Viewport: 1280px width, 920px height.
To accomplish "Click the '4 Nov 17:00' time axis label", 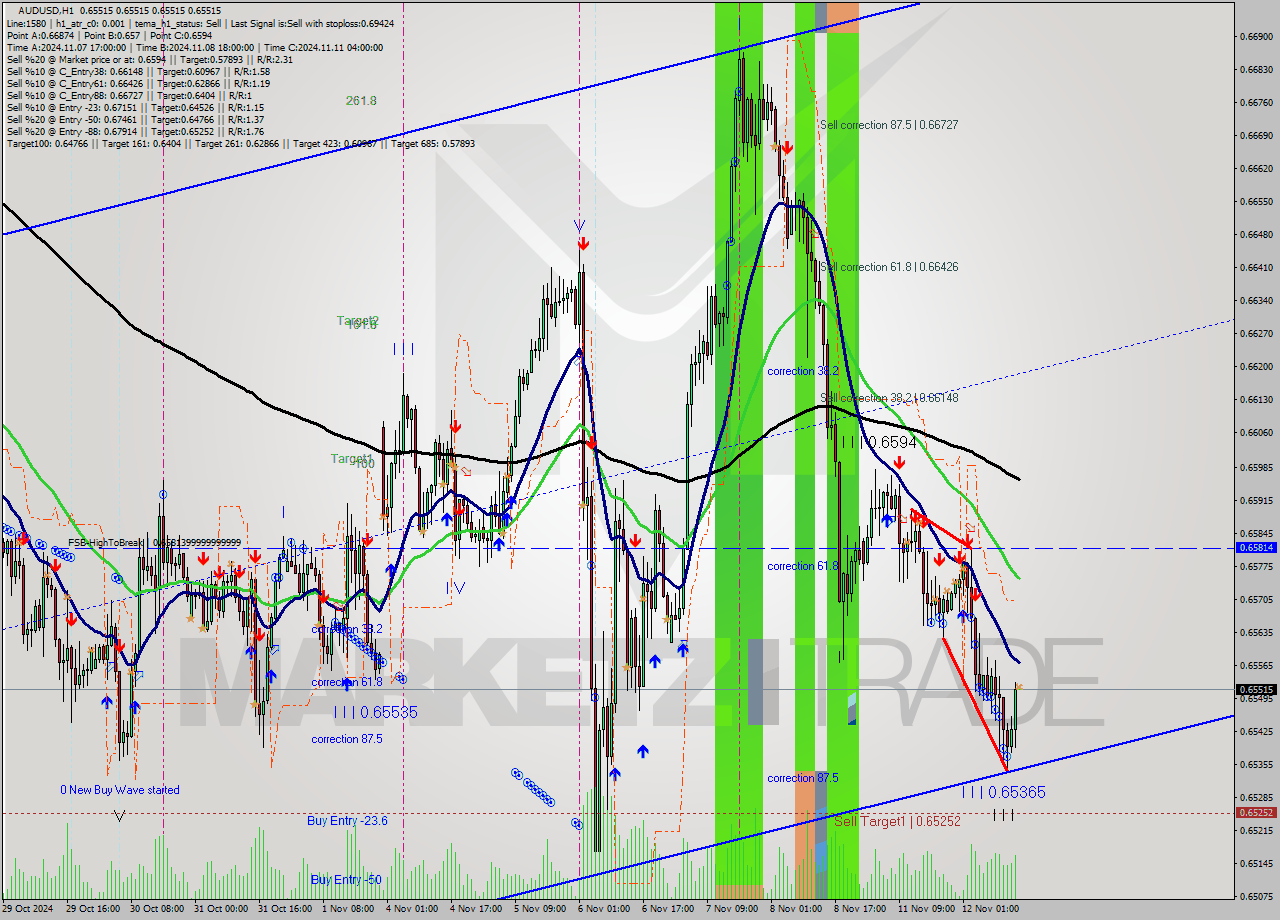I will [x=475, y=909].
